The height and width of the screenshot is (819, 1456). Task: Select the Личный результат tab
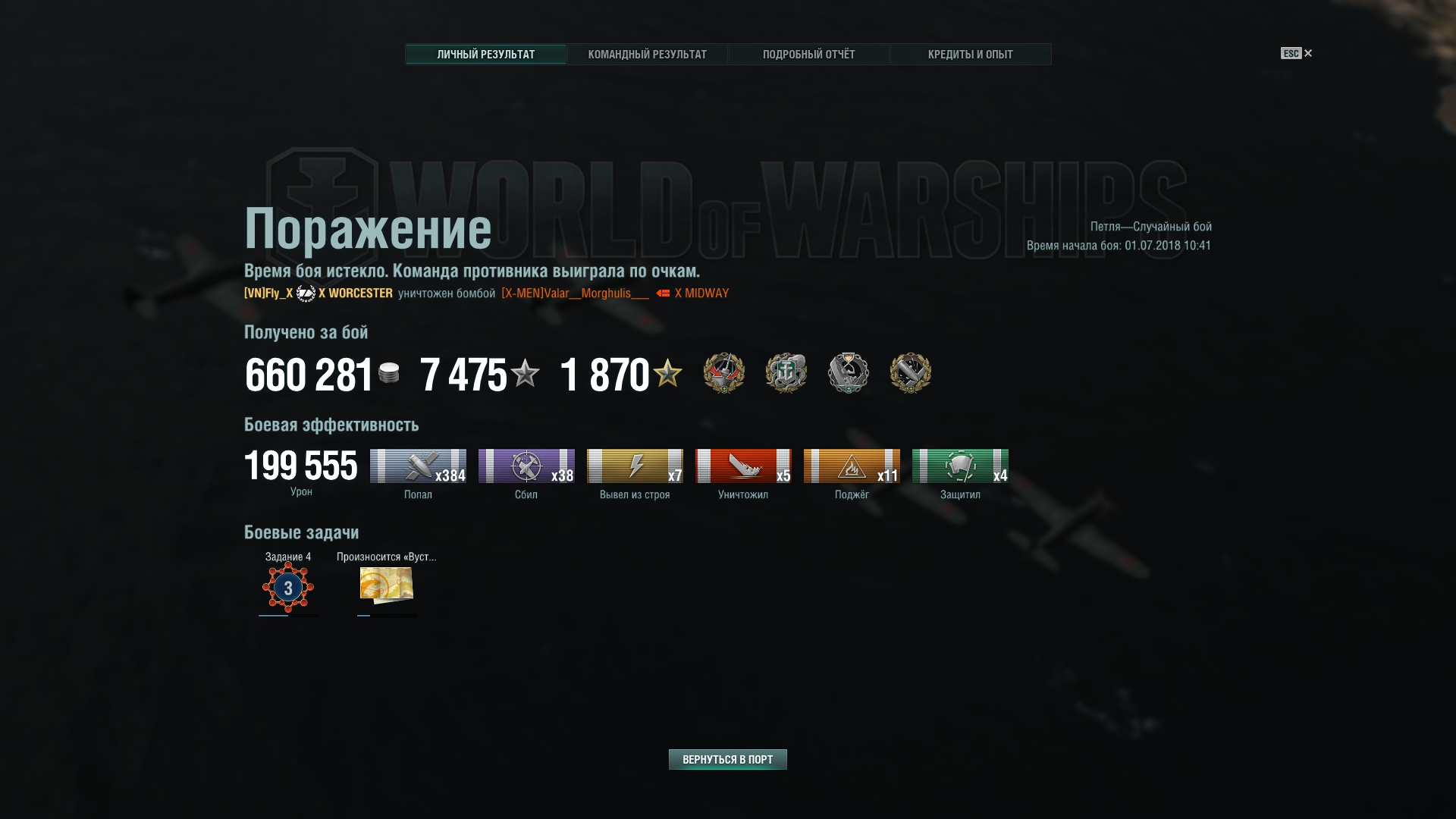tap(486, 55)
